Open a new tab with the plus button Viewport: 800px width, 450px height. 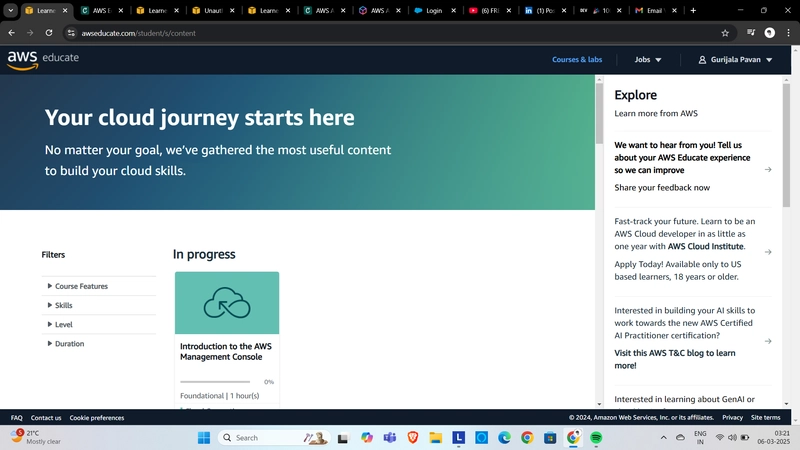pyautogui.click(x=693, y=10)
